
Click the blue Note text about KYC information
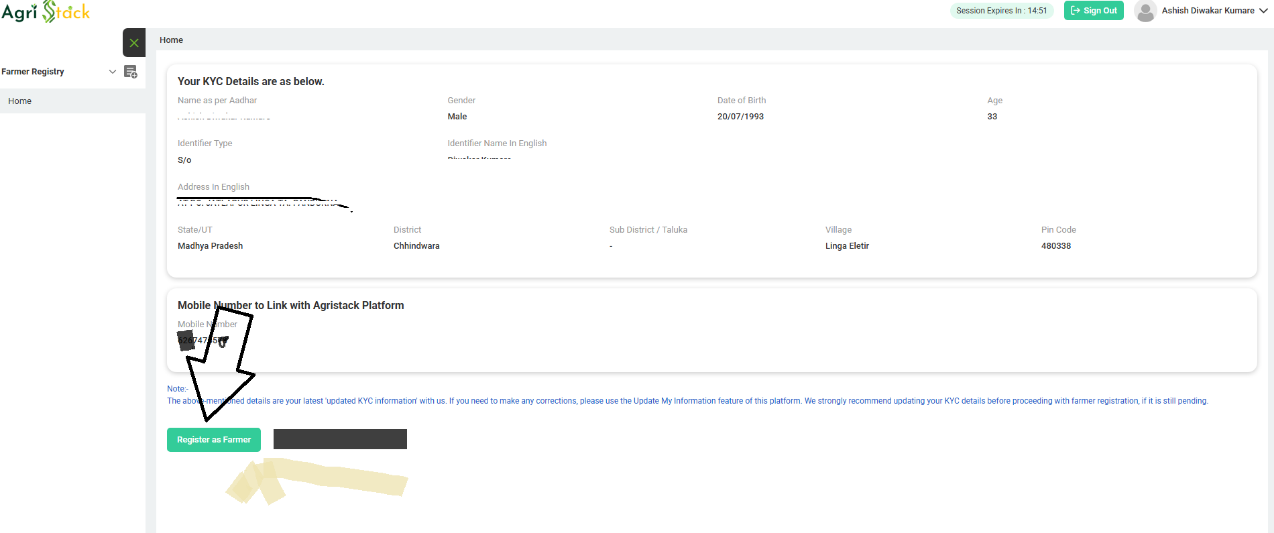[x=688, y=401]
